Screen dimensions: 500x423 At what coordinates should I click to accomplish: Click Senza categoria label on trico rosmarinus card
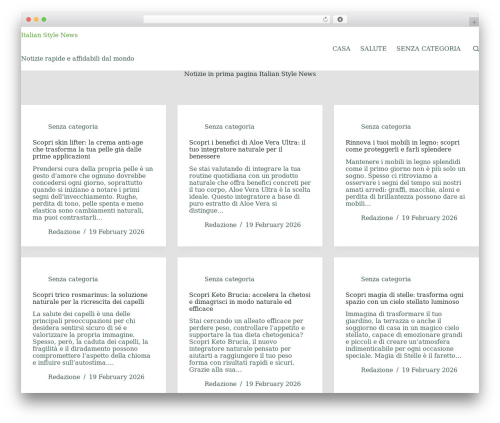73,279
